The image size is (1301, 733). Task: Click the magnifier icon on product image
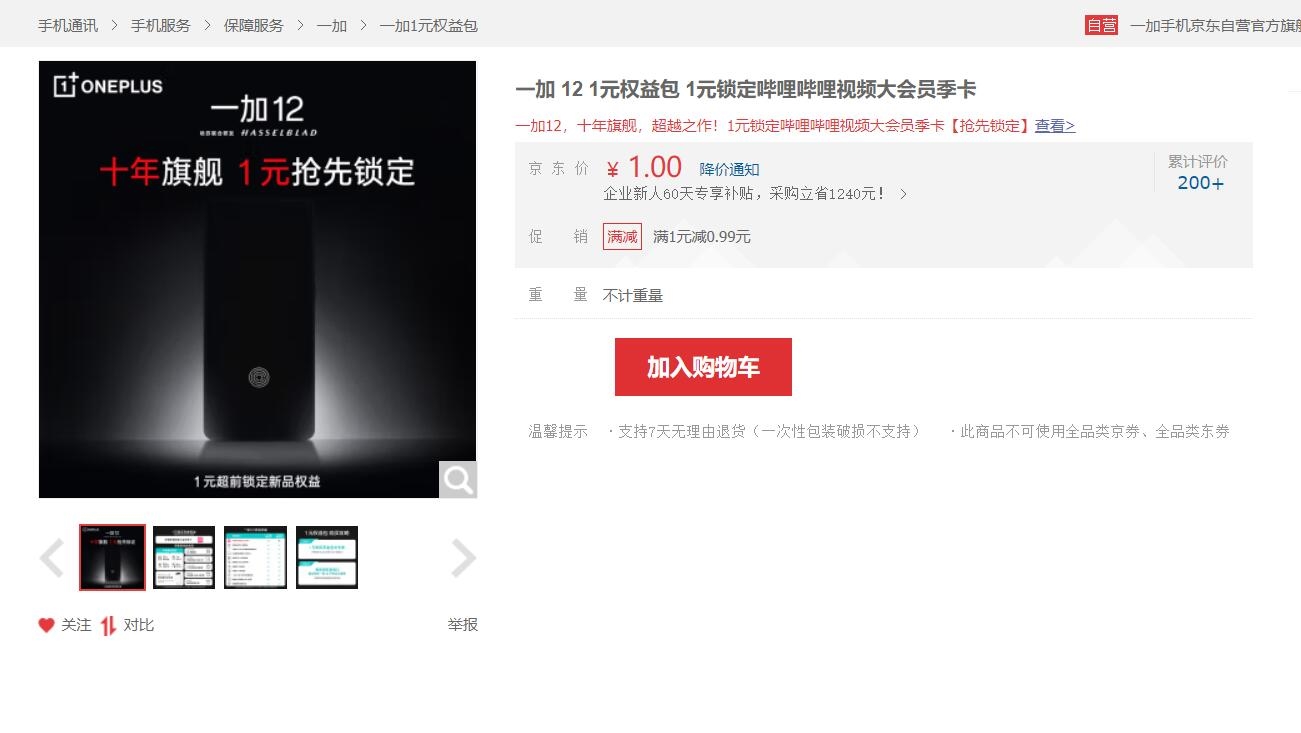[458, 480]
